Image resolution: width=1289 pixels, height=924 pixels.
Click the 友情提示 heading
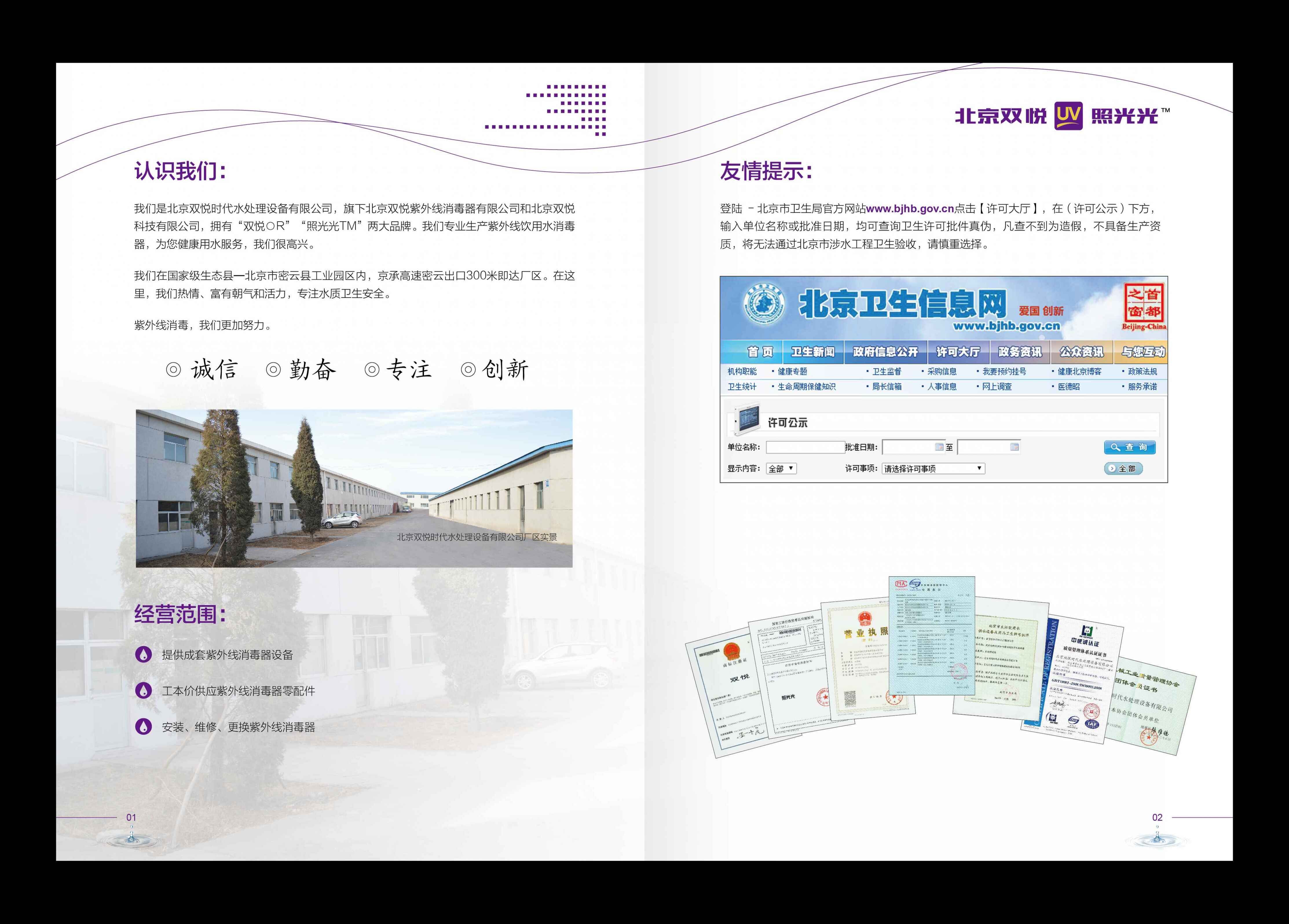pos(766,170)
